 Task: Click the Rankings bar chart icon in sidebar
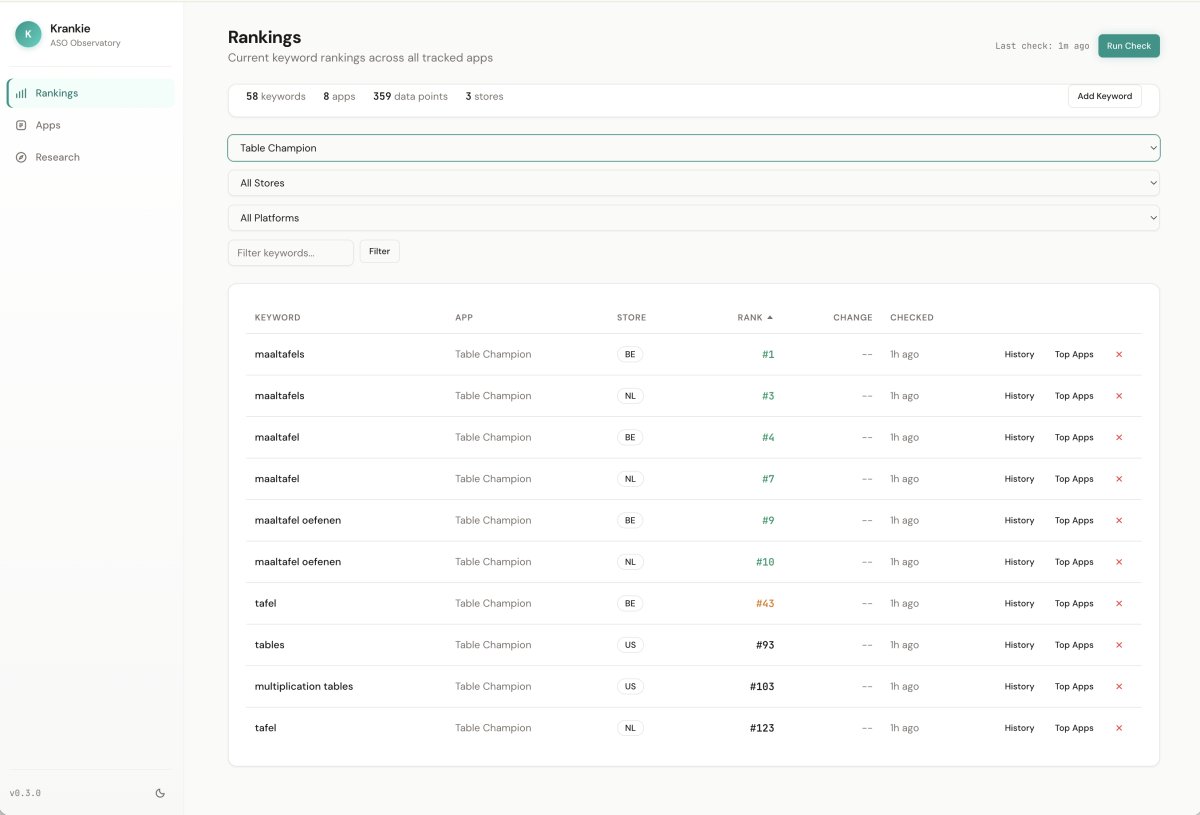(x=21, y=93)
